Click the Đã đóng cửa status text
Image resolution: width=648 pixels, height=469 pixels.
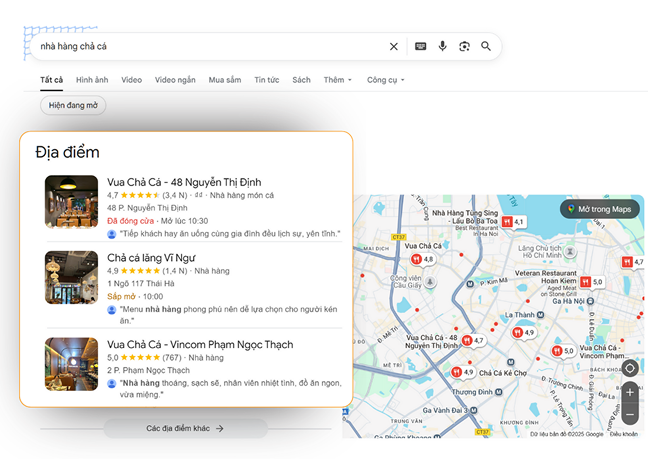[x=130, y=221]
